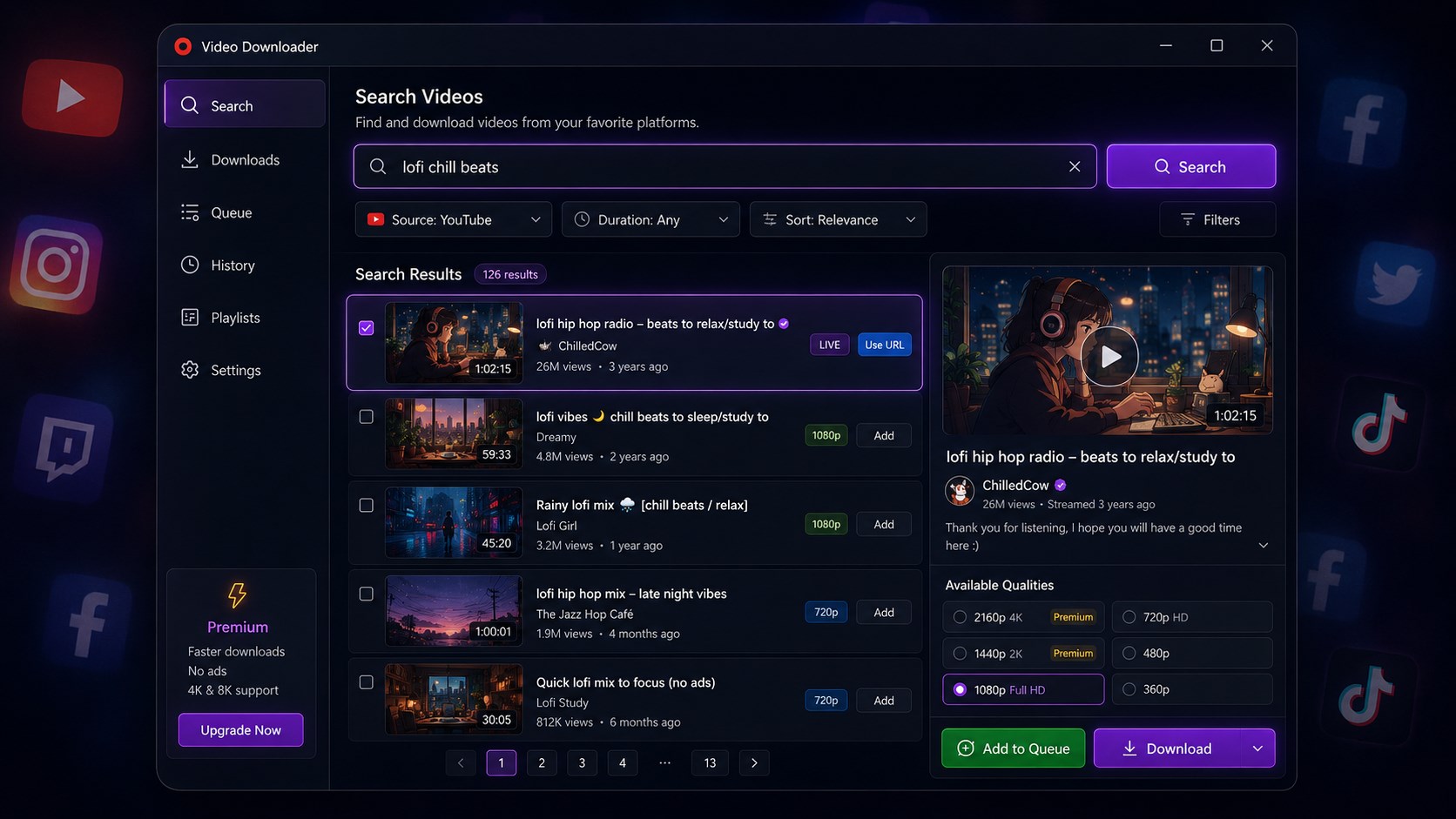The image size is (1456, 819).
Task: Clear the search field with the X icon
Action: (x=1075, y=166)
